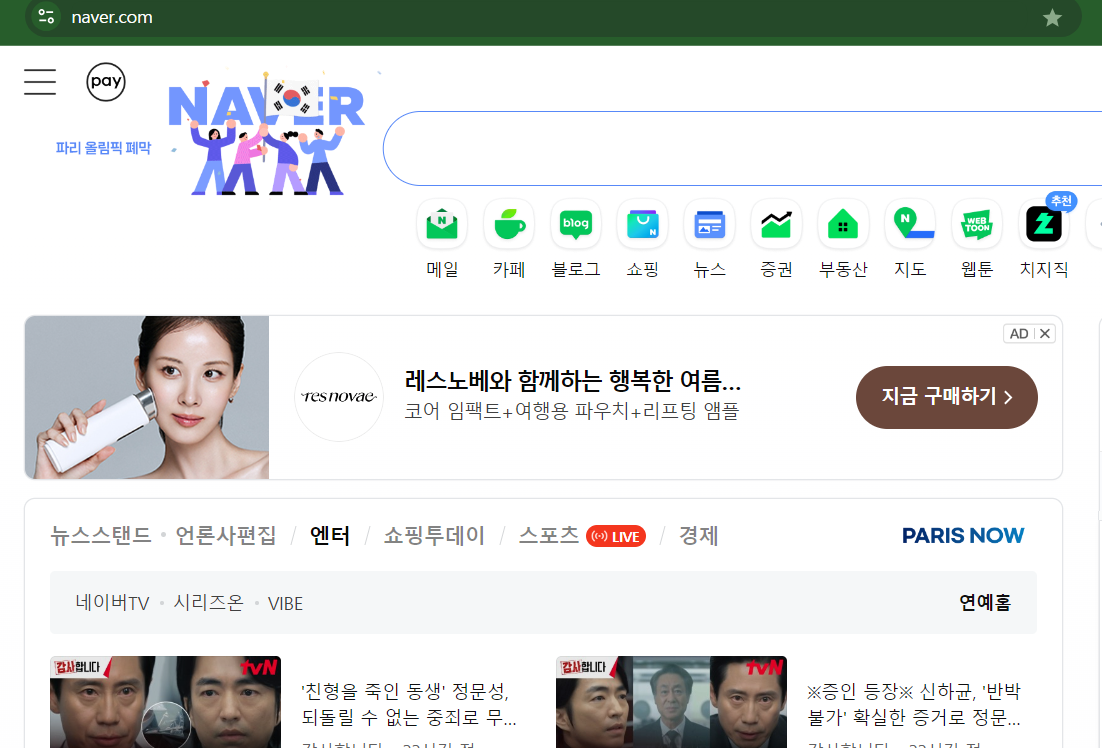Click the res novae brand logo
This screenshot has height=748, width=1102.
(339, 396)
